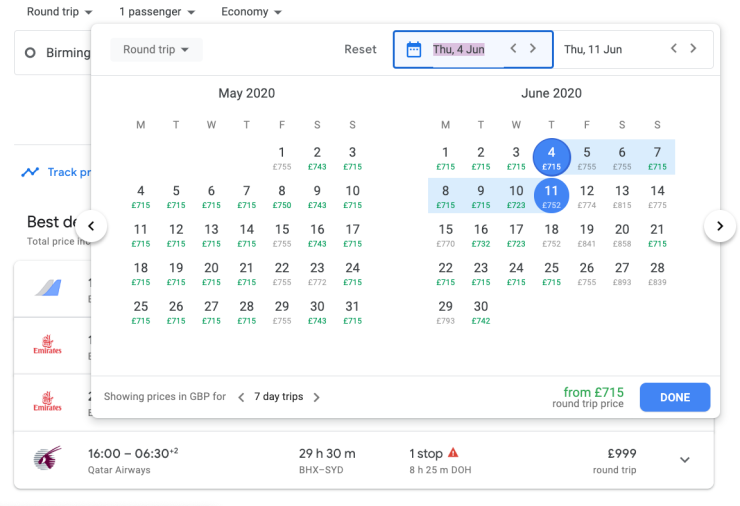Click the red layover warning icon
The width and height of the screenshot is (740, 506).
tap(454, 452)
